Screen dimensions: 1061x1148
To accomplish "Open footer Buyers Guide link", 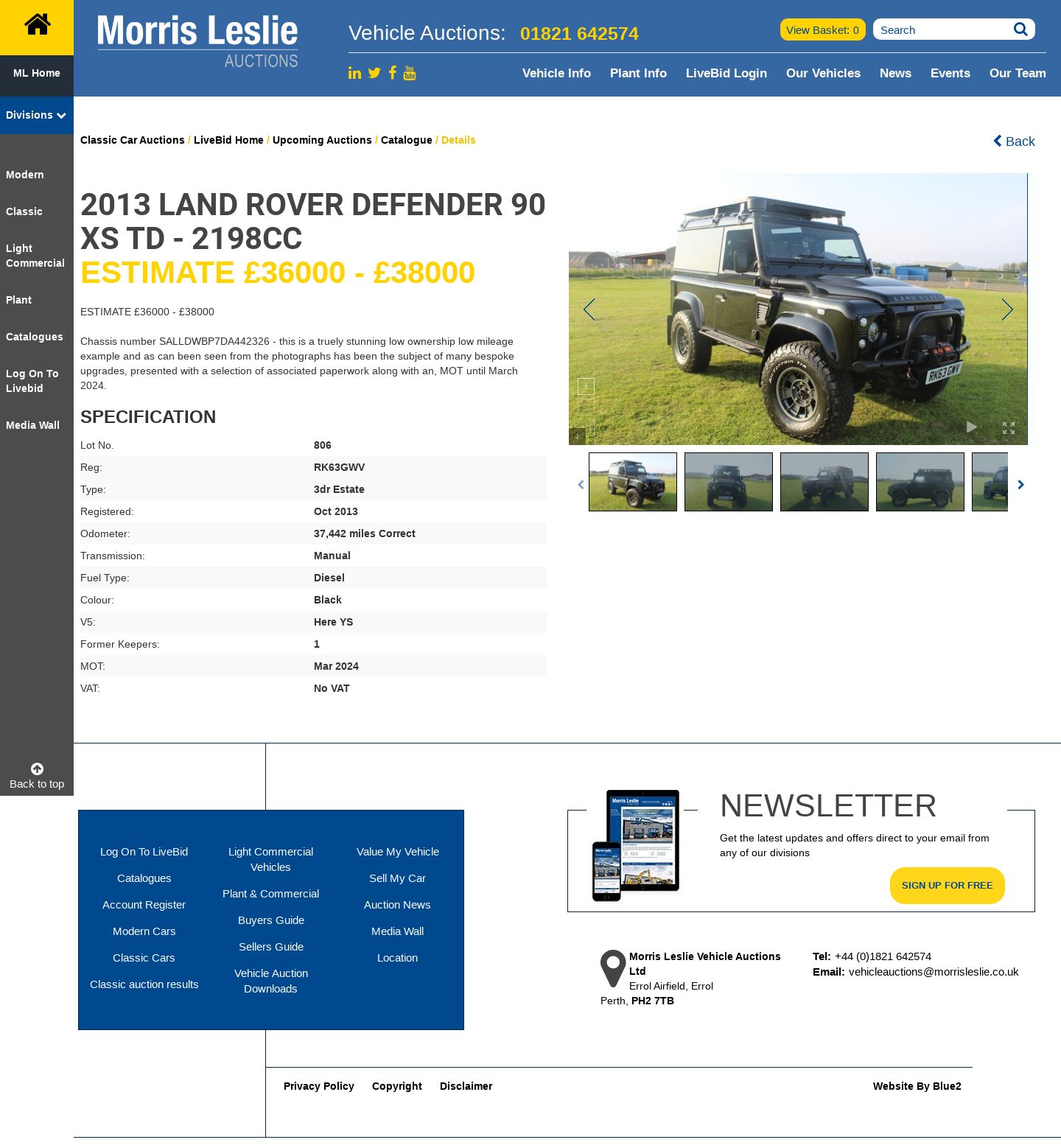I will [271, 920].
